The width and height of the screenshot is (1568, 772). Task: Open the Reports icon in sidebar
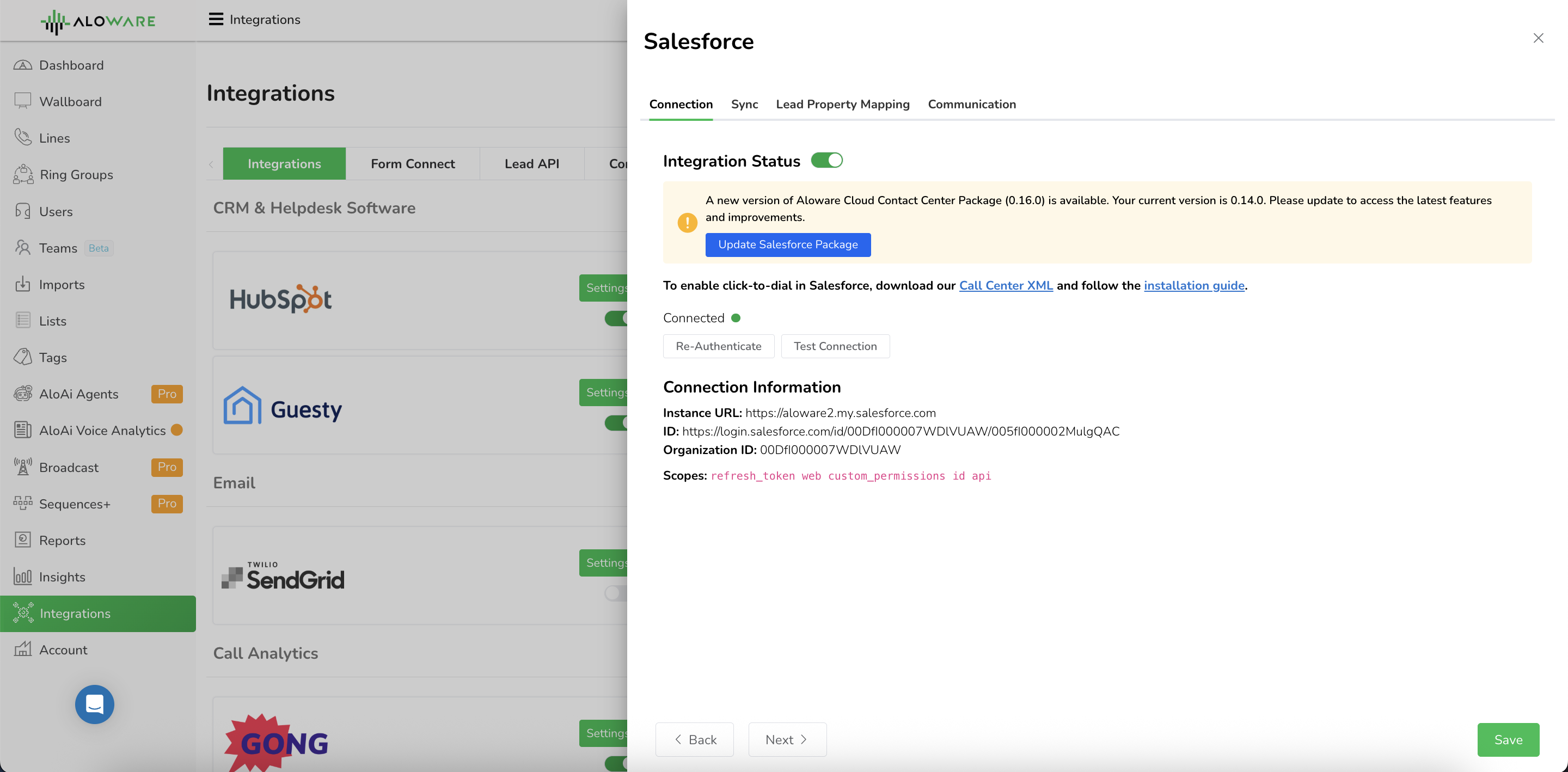pyautogui.click(x=22, y=540)
